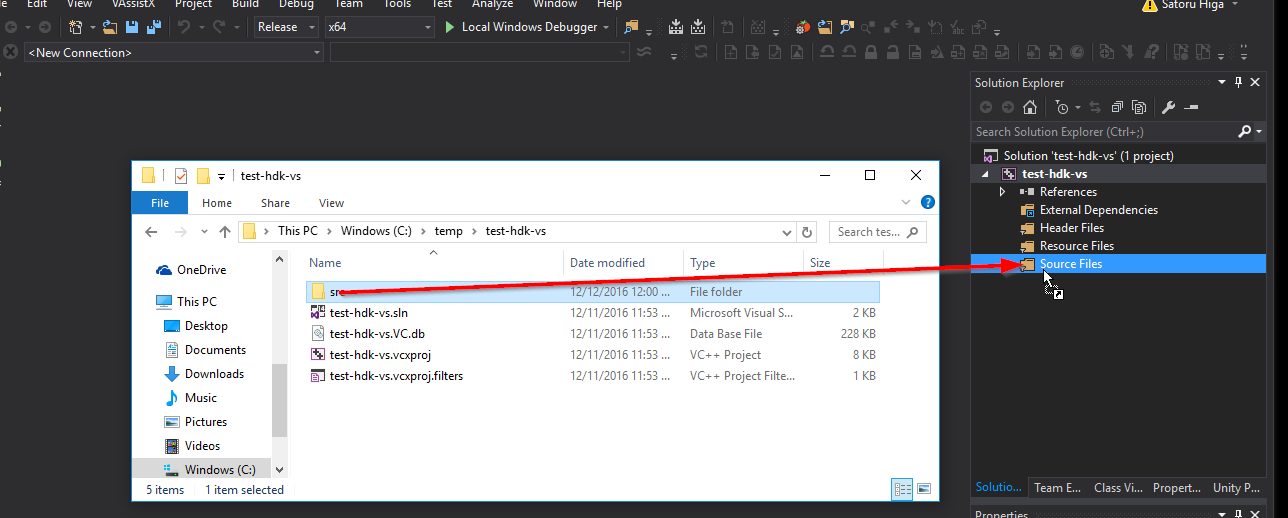Click the temp breadcrumb in address bar
This screenshot has width=1288, height=518.
(449, 231)
